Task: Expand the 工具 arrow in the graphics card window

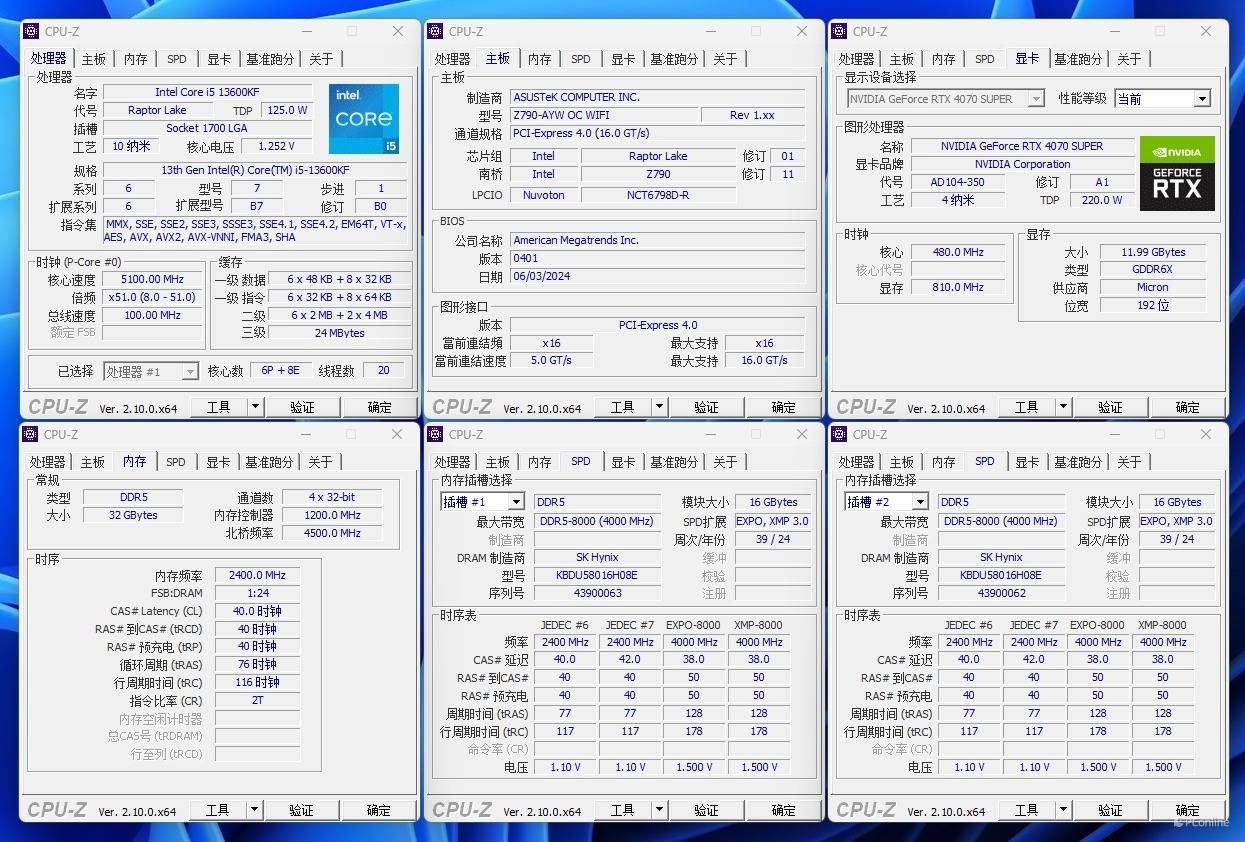Action: [1063, 407]
